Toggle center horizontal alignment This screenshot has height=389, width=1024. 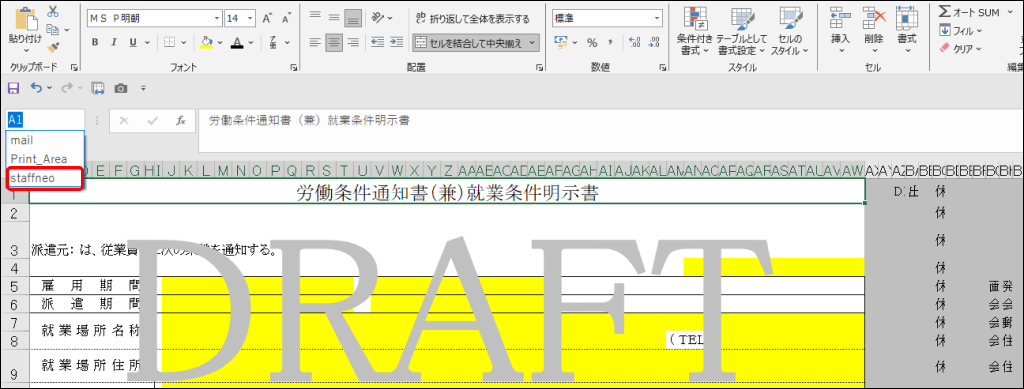click(335, 42)
